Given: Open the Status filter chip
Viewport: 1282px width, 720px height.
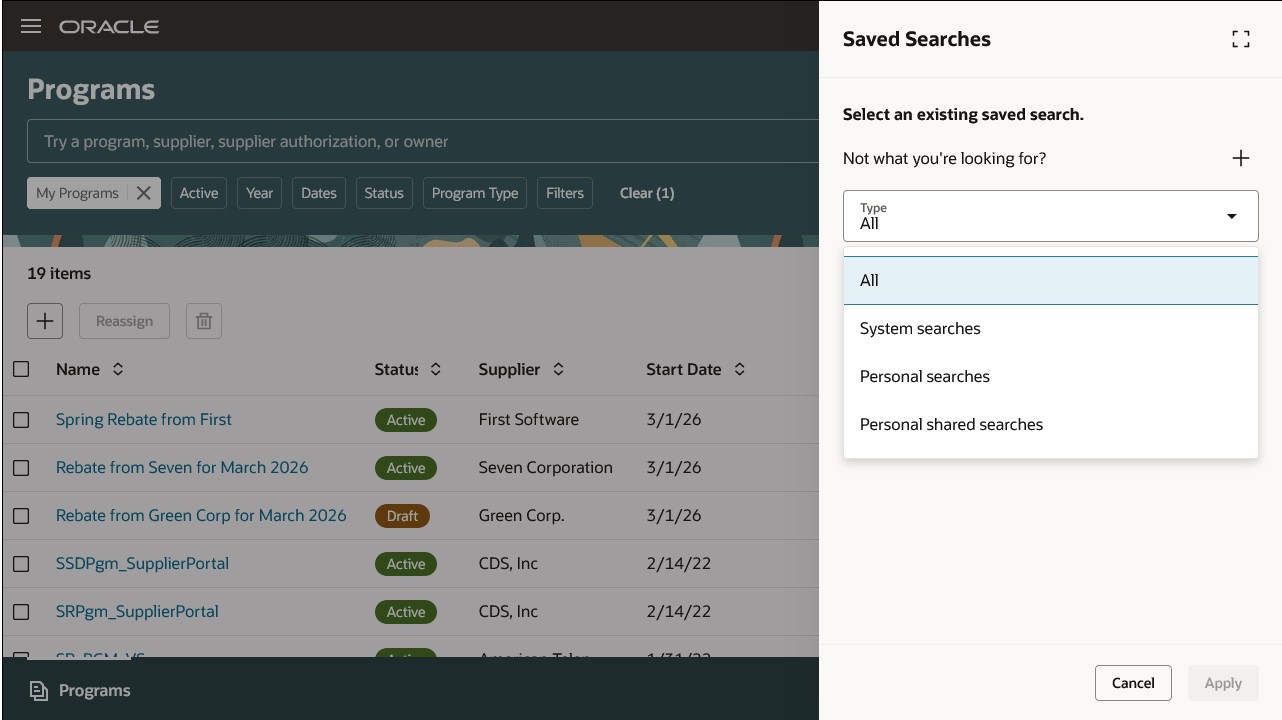Looking at the screenshot, I should 384,193.
